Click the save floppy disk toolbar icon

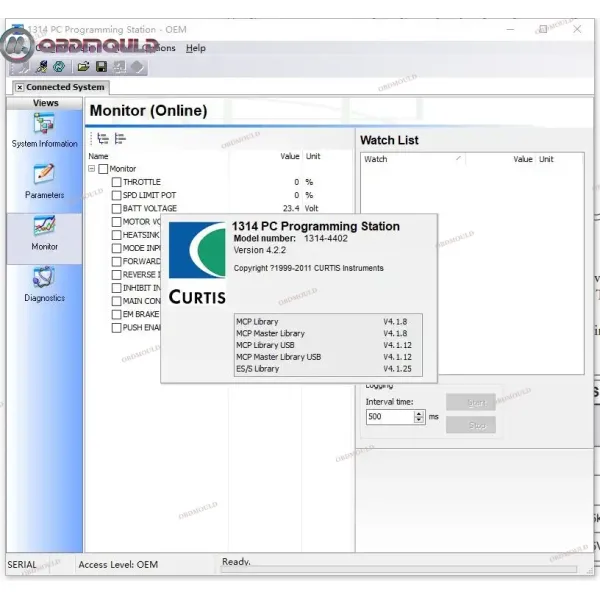click(101, 67)
